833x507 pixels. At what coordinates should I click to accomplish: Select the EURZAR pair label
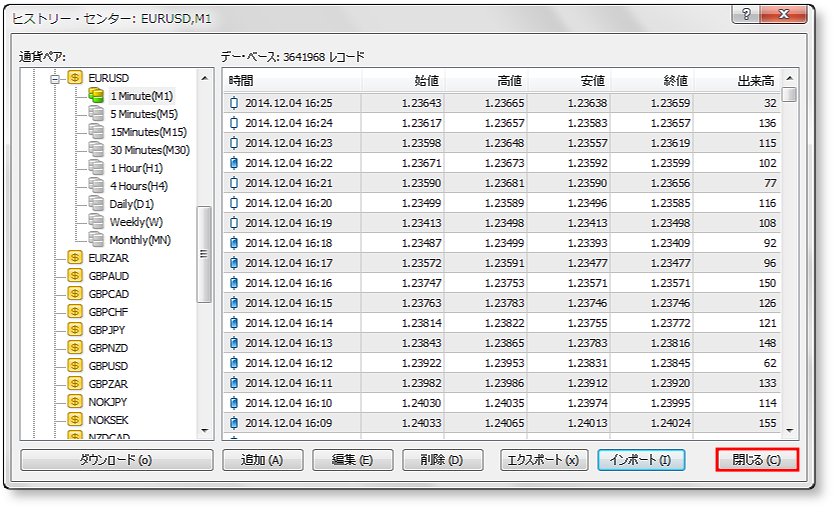(x=108, y=258)
